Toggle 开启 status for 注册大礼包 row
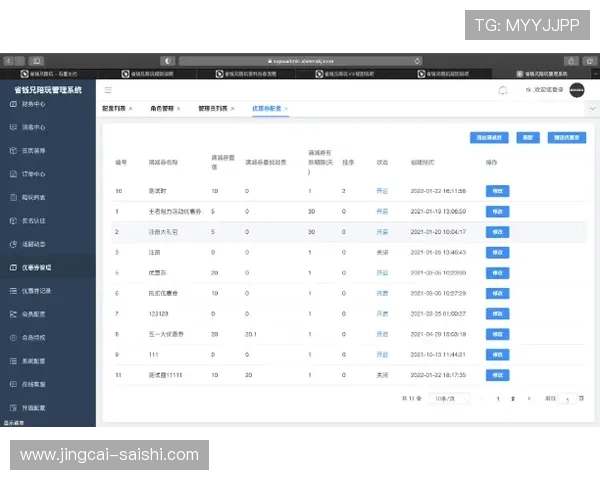The height and width of the screenshot is (480, 600). pos(382,232)
